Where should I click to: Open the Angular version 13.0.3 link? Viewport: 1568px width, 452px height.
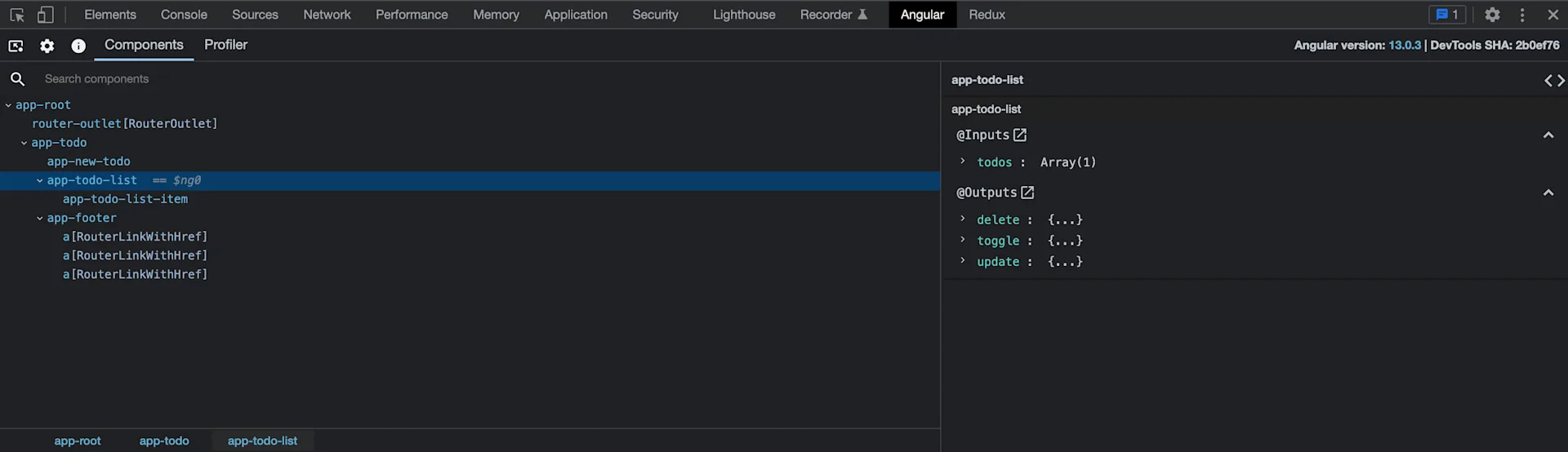click(1405, 46)
